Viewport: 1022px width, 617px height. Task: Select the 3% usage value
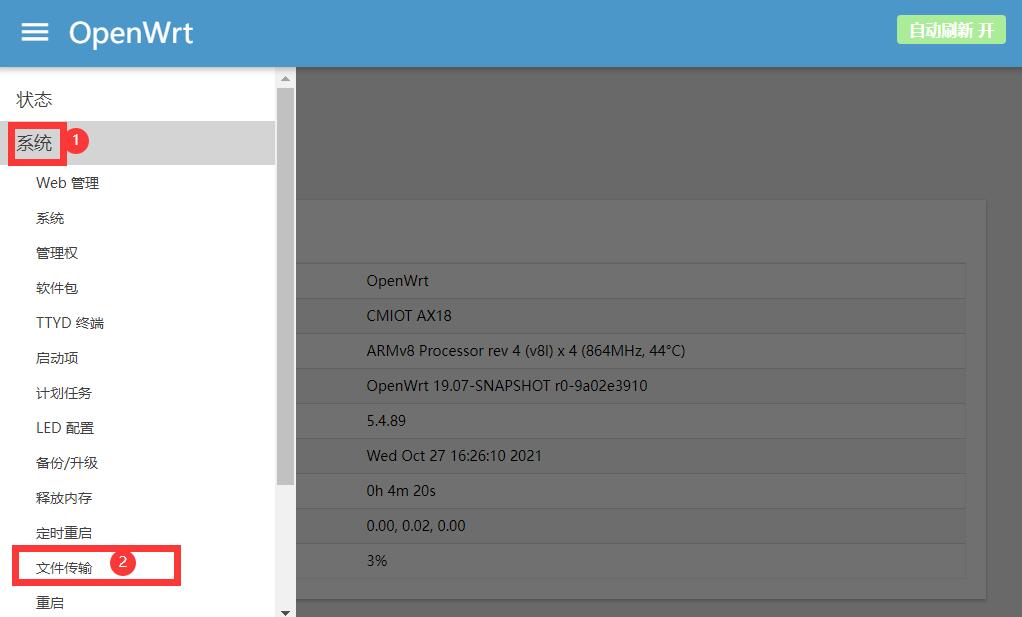[x=377, y=561]
